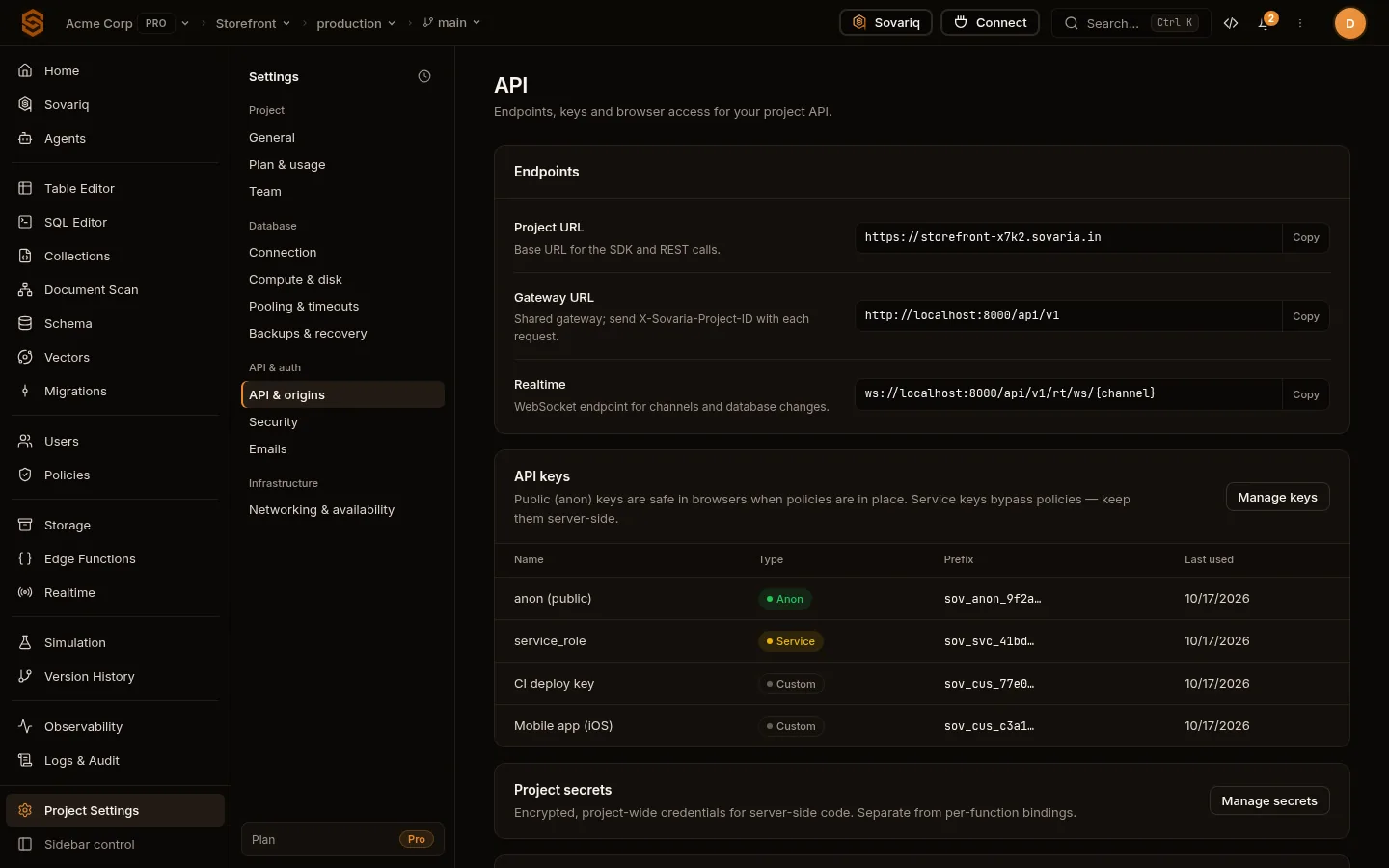Open Observability page
Image resolution: width=1389 pixels, height=868 pixels.
pyautogui.click(x=116, y=726)
